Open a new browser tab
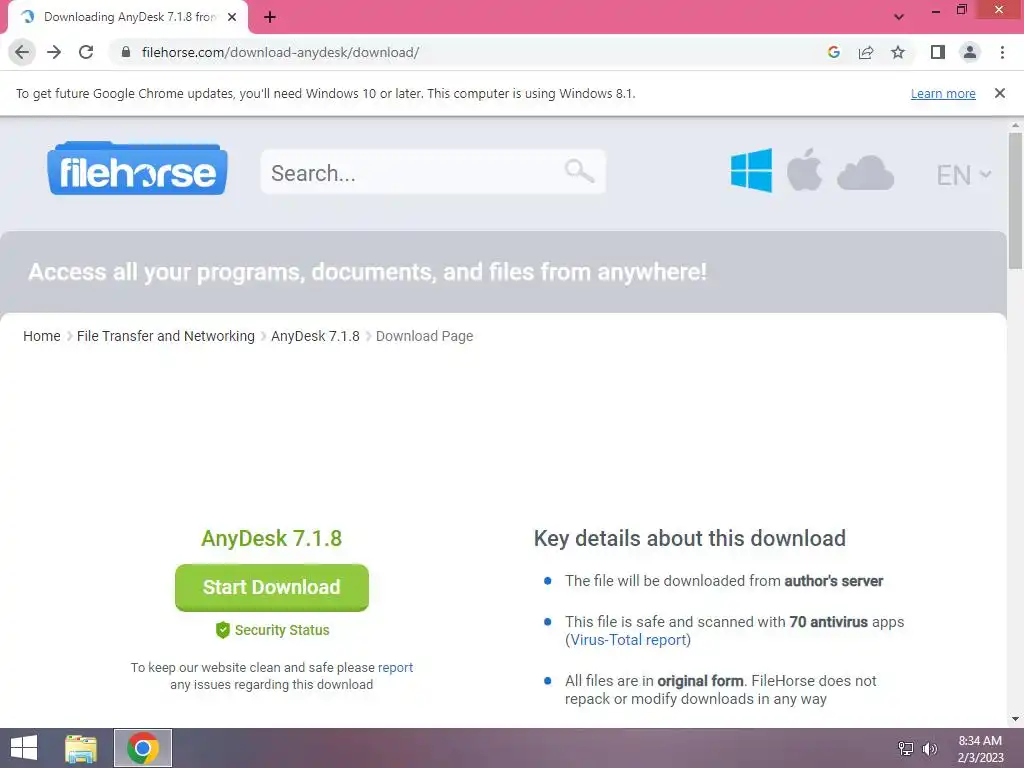Screen dimensions: 1024x768 (x=270, y=18)
